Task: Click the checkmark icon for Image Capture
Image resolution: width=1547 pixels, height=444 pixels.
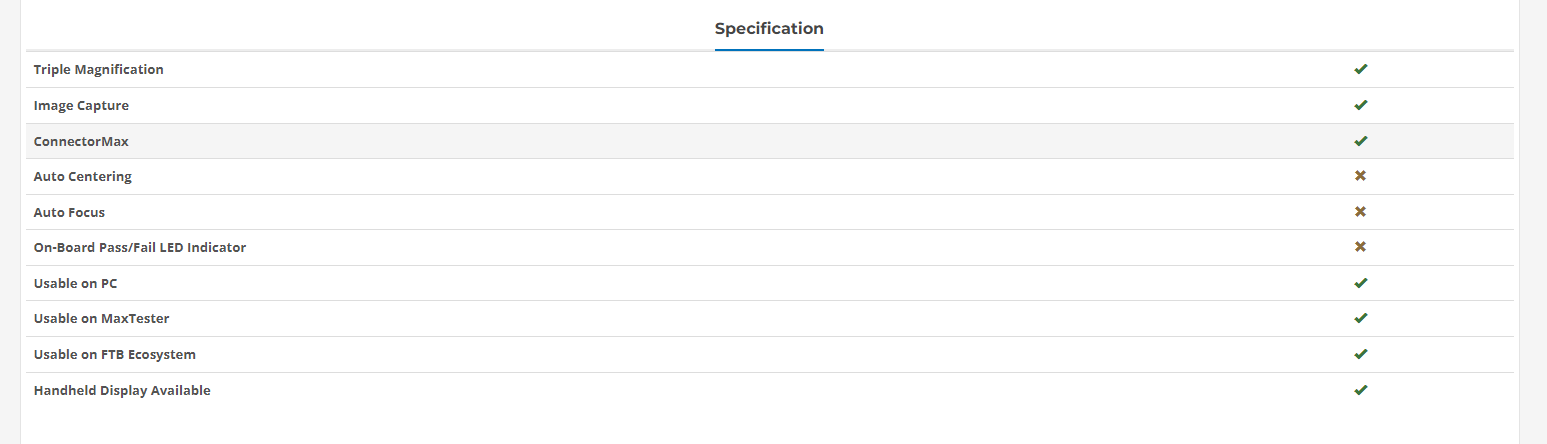Action: coord(1360,105)
